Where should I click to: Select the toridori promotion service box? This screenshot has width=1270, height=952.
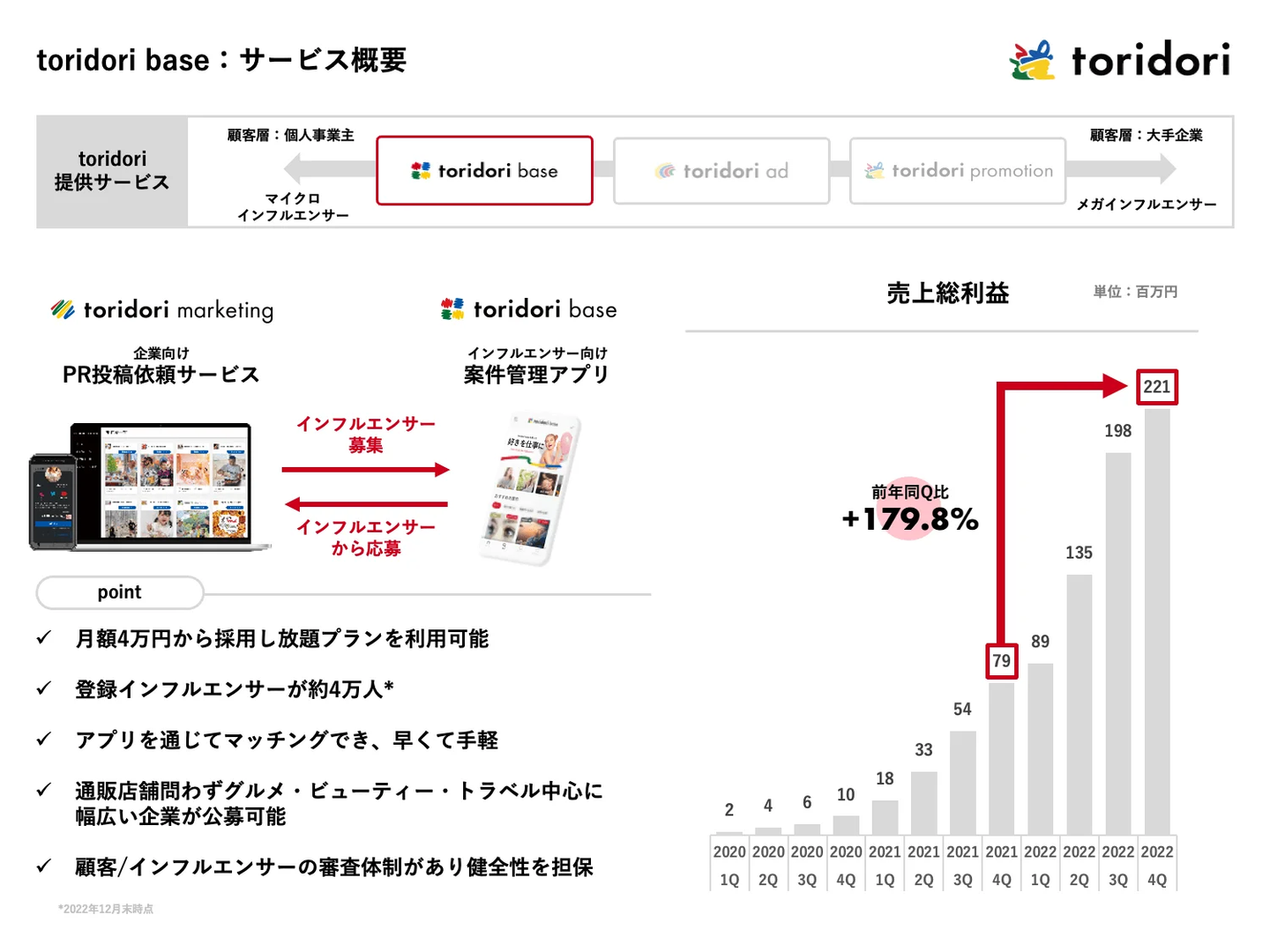tap(958, 171)
